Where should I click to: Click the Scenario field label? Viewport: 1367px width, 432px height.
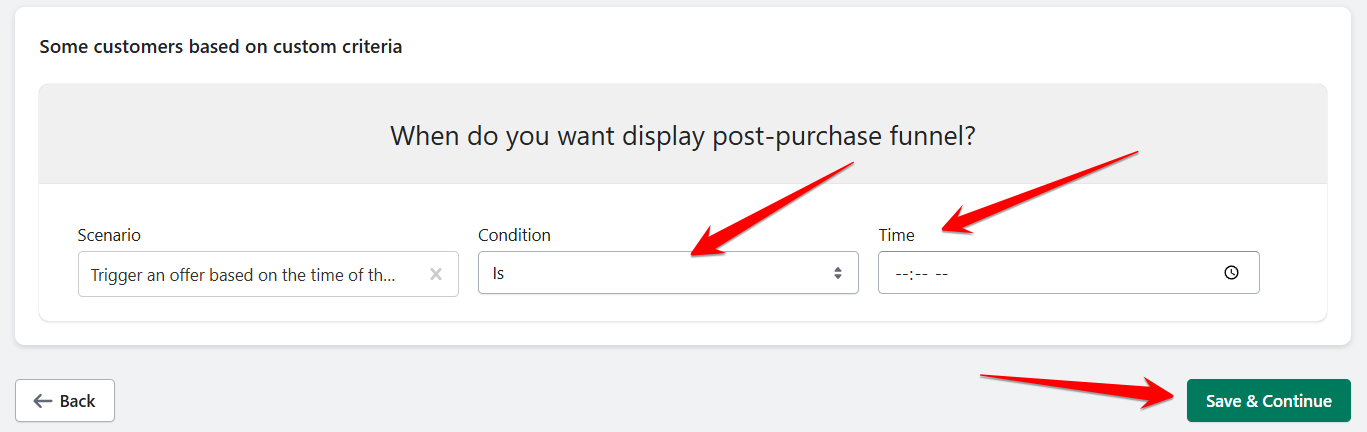[x=109, y=235]
